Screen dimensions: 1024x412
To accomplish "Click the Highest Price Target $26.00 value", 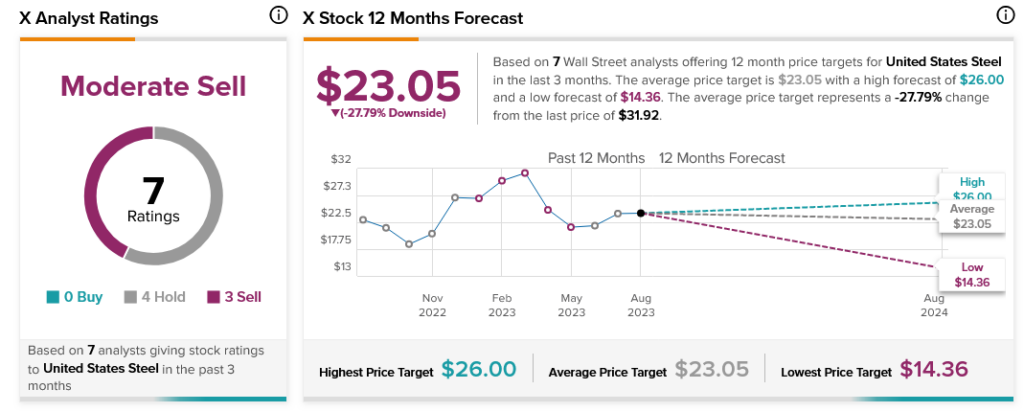I will tap(479, 370).
